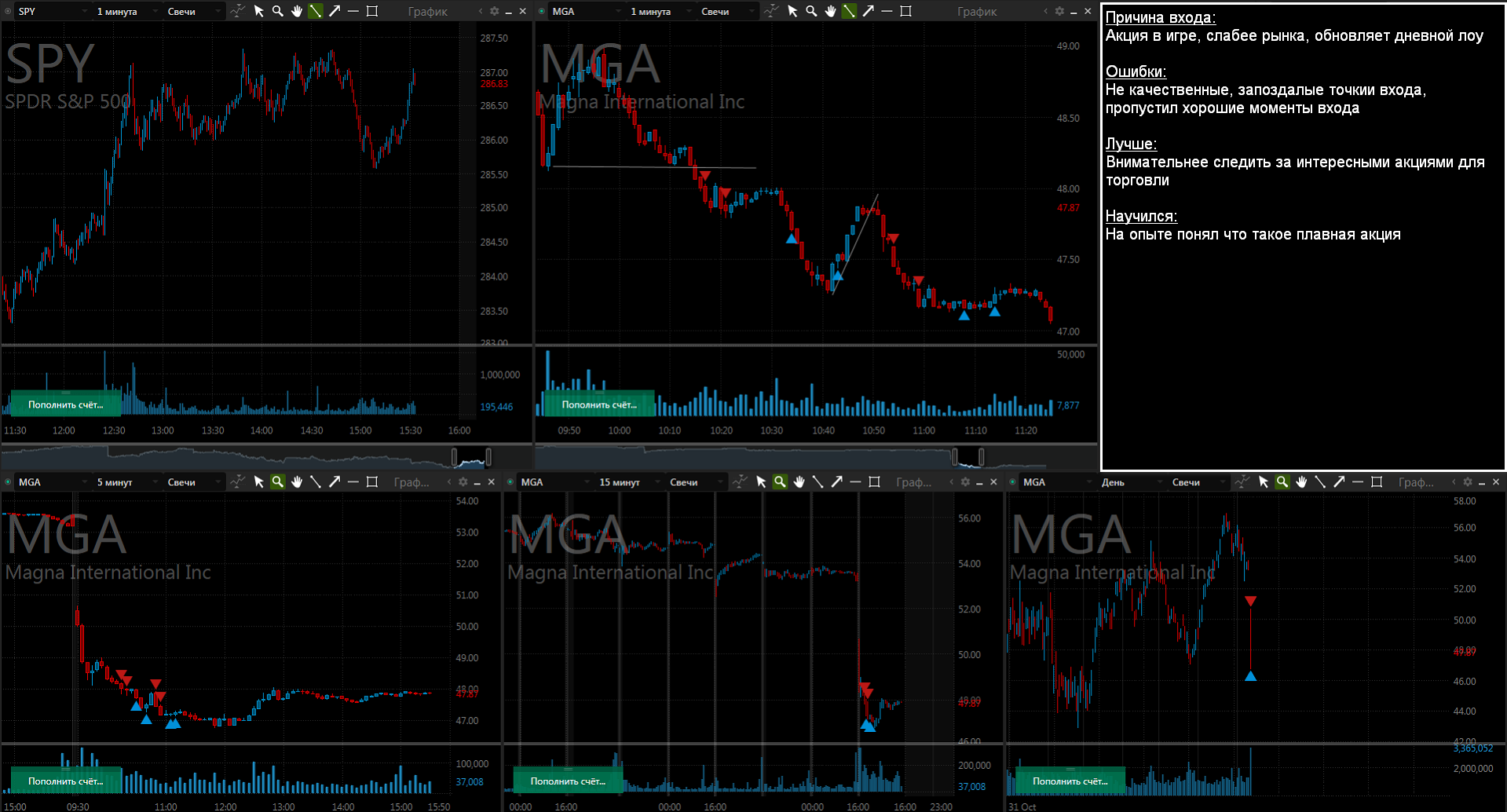The height and width of the screenshot is (812, 1507).
Task: Open indicators icon in MGA 15 минут chart
Action: coord(740,481)
